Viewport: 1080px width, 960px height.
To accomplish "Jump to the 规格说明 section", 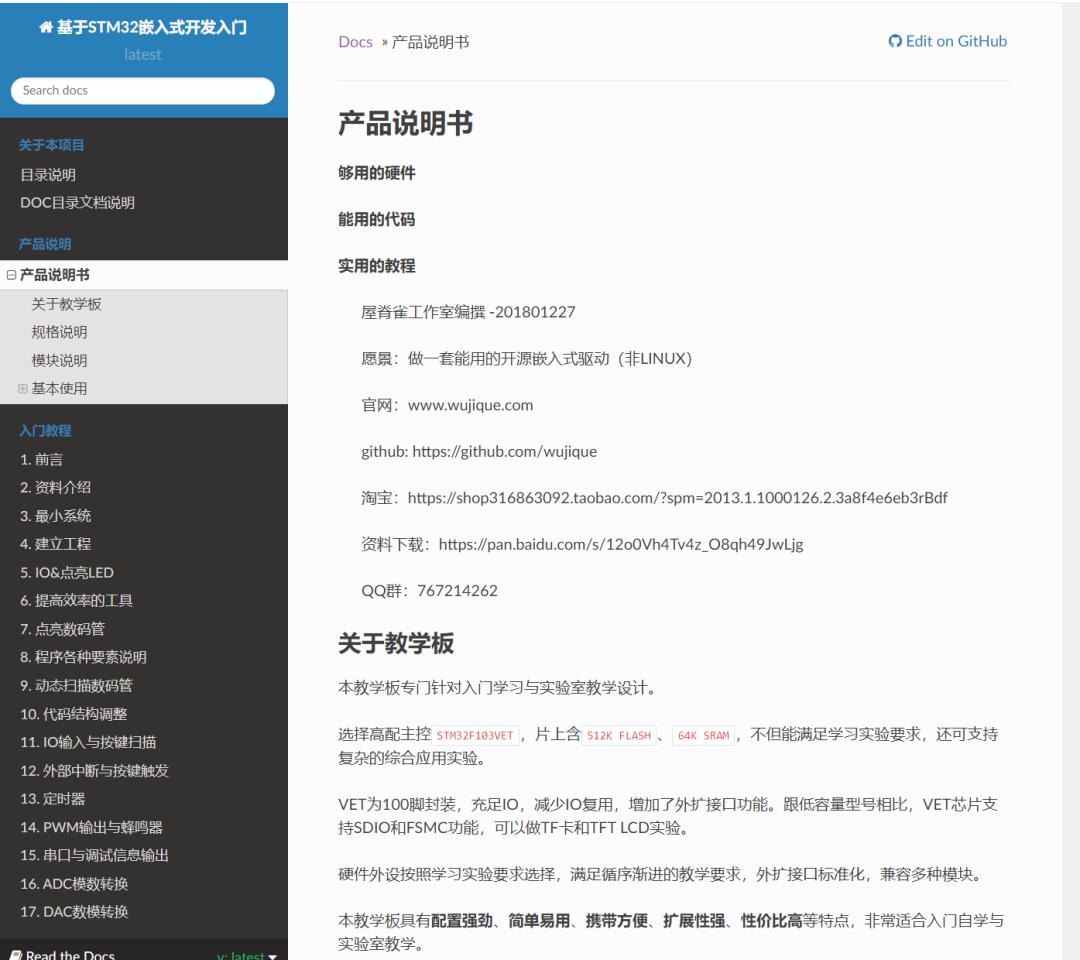I will click(59, 332).
